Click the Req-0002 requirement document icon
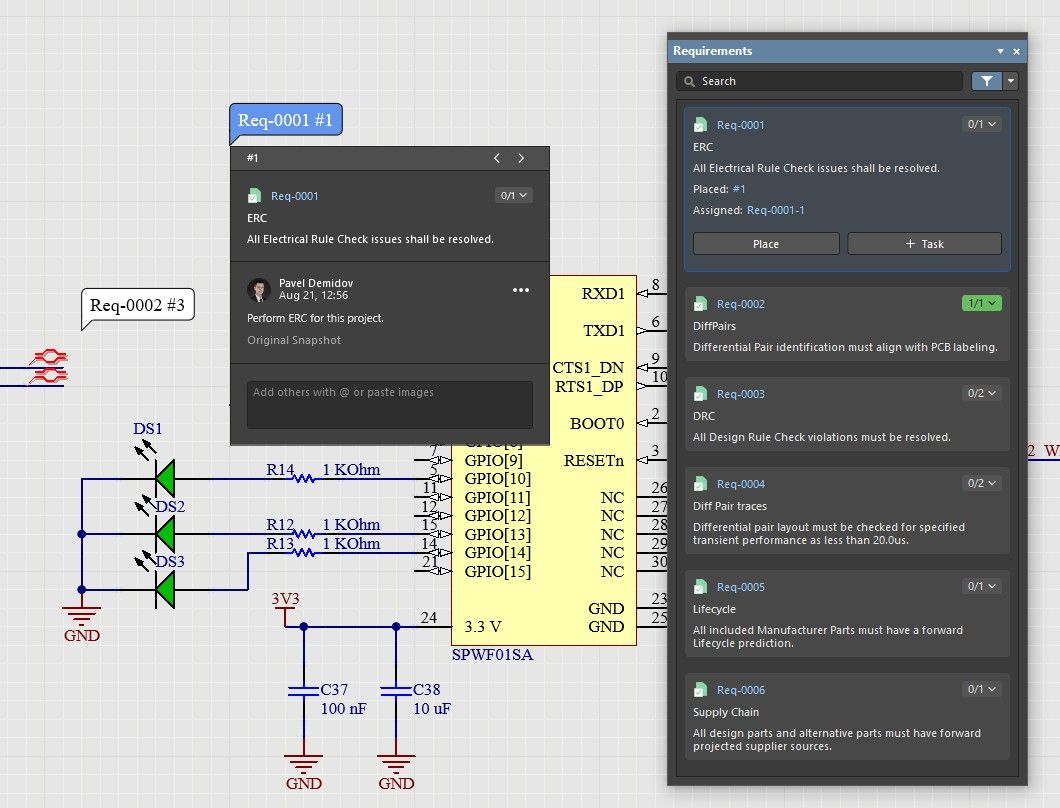Viewport: 1060px width, 808px height. click(x=700, y=303)
